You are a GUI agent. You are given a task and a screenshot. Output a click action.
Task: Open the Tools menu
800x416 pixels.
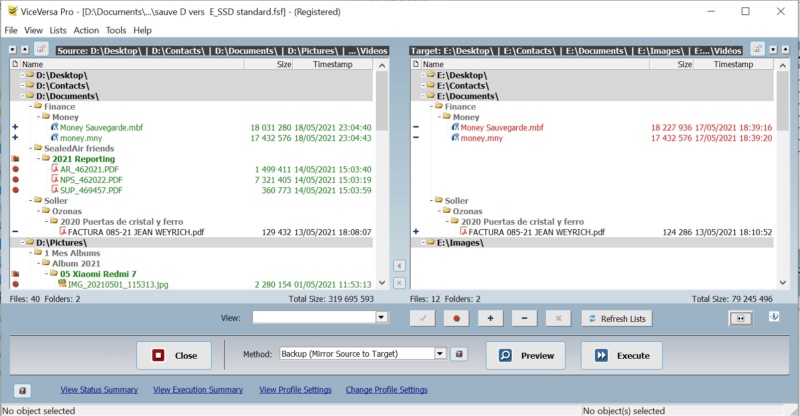coord(116,30)
